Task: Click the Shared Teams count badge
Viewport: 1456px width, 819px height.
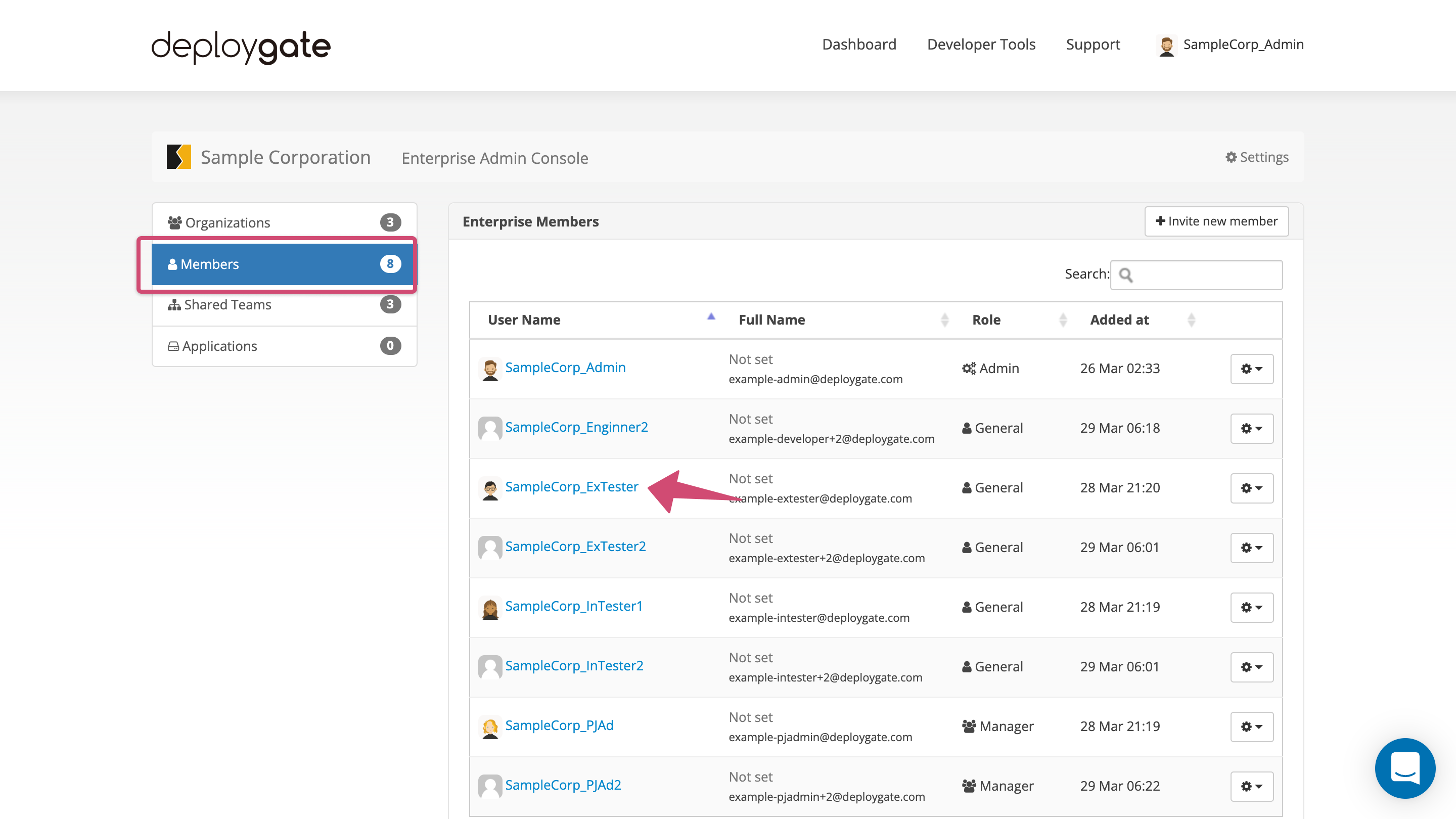Action: point(390,304)
